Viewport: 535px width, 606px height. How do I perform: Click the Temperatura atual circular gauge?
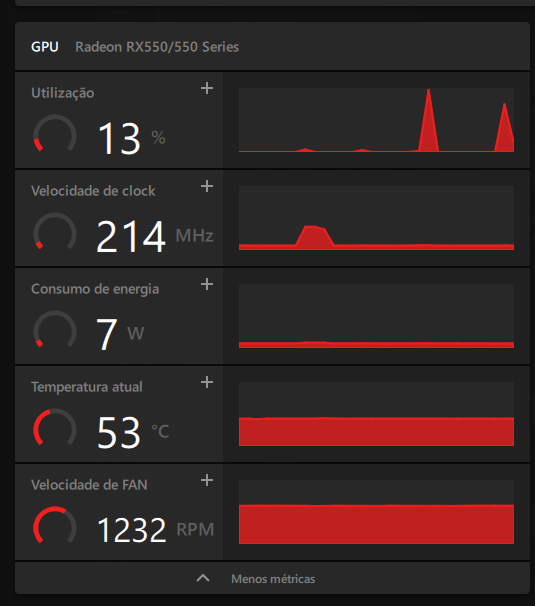pyautogui.click(x=55, y=428)
